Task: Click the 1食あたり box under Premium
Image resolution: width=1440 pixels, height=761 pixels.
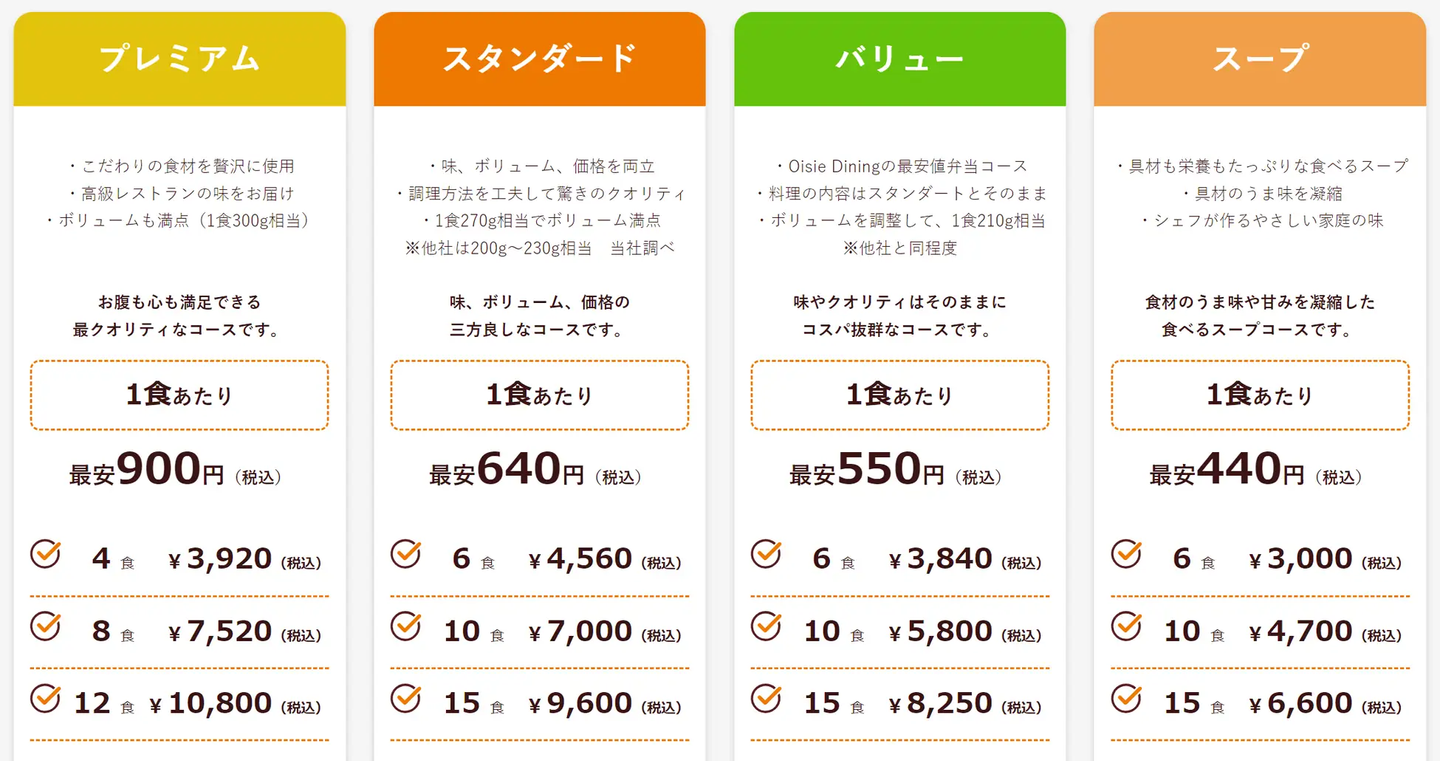Action: point(180,395)
